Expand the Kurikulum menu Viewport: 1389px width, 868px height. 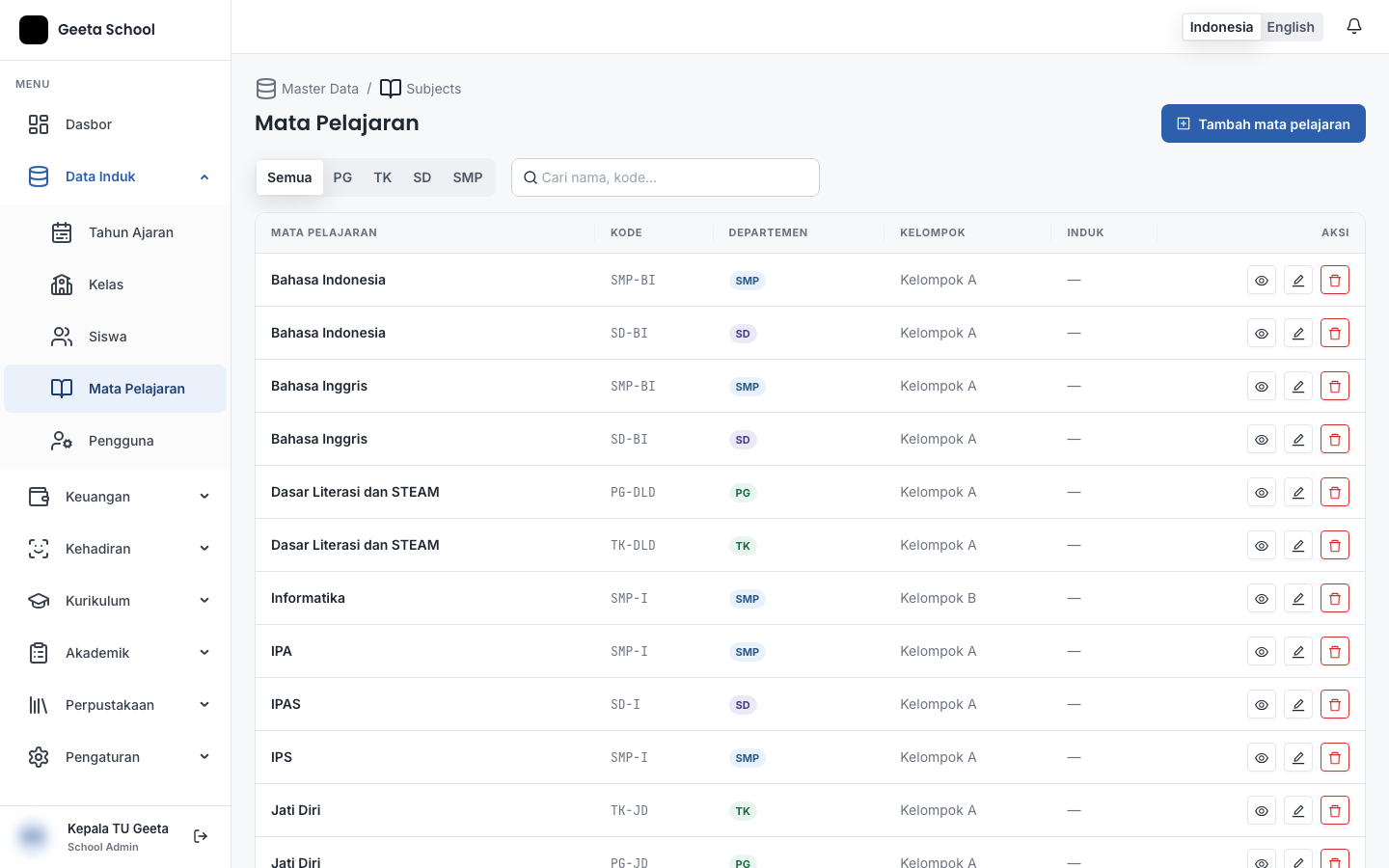tap(116, 601)
